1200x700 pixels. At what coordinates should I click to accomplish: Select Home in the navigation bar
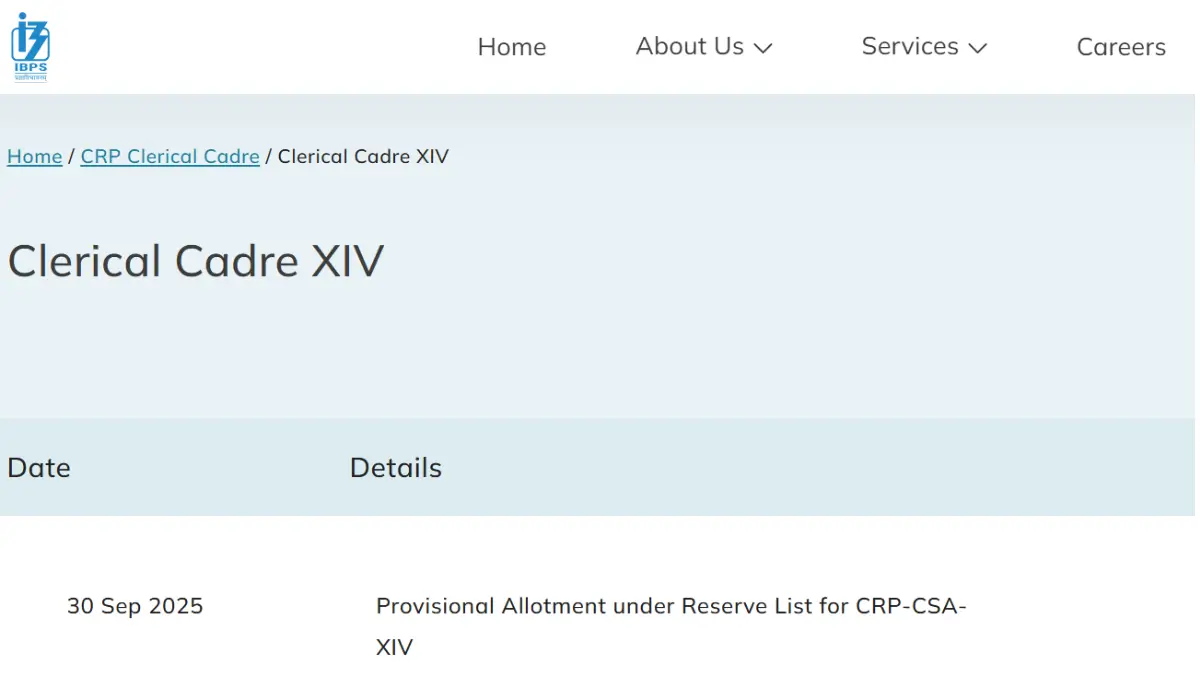(x=512, y=46)
